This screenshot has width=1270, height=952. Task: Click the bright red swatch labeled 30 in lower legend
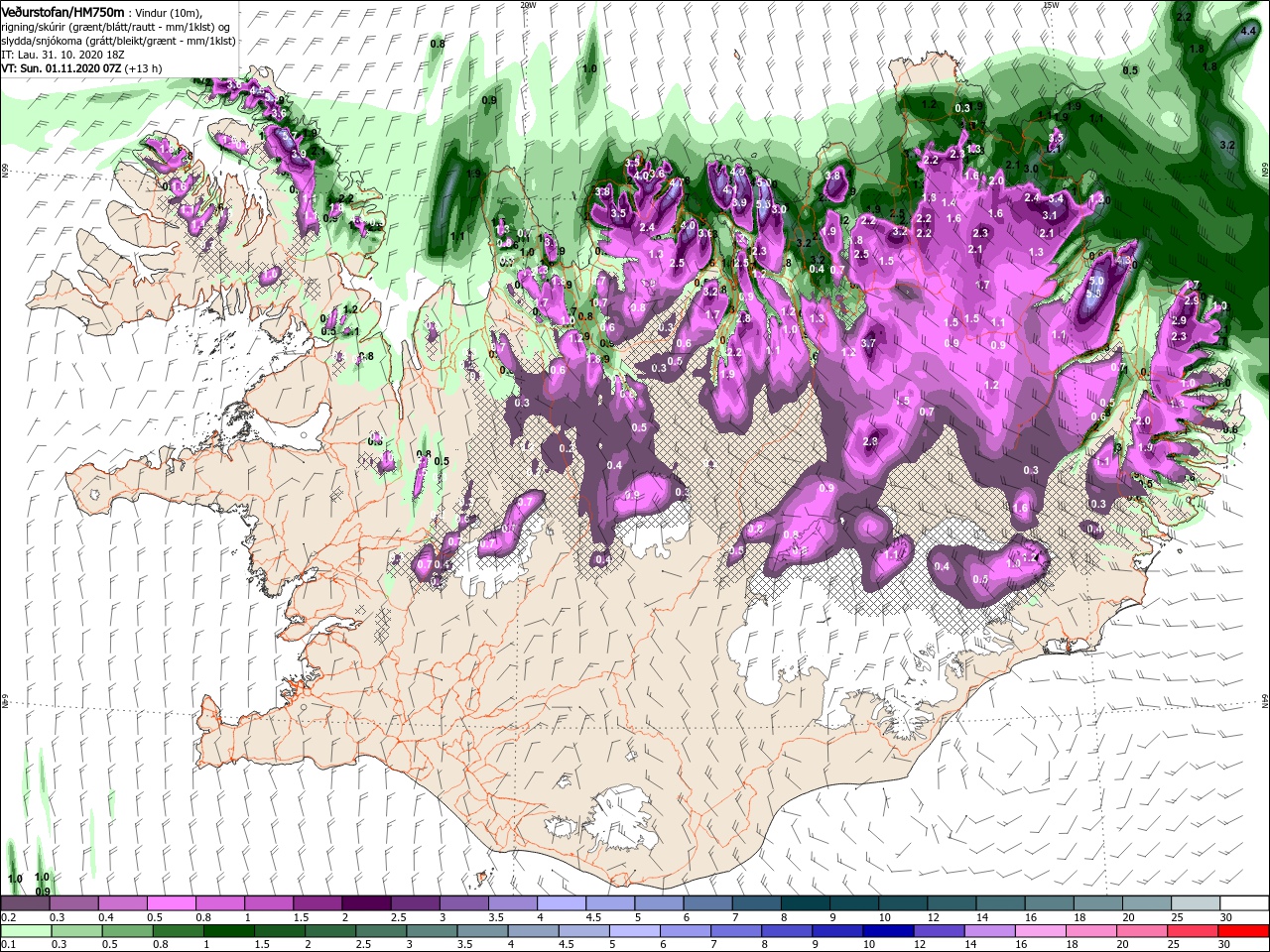point(1243,931)
